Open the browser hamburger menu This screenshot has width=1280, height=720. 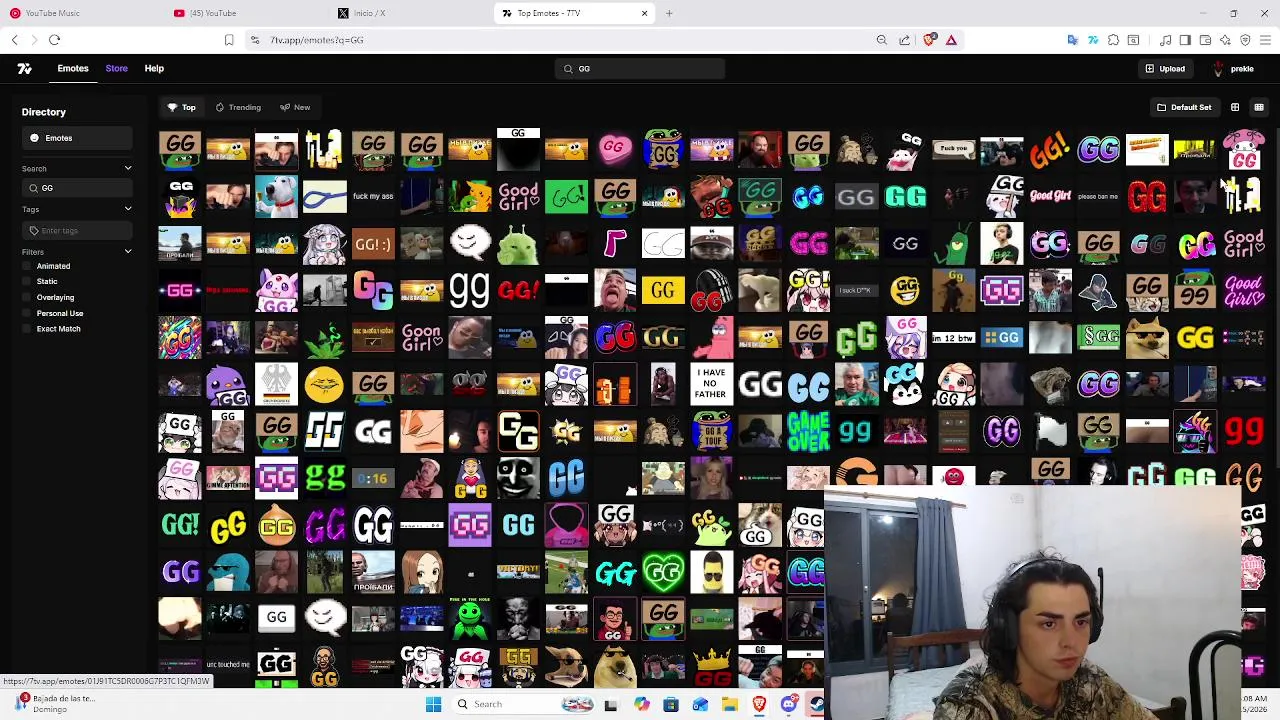[1266, 40]
